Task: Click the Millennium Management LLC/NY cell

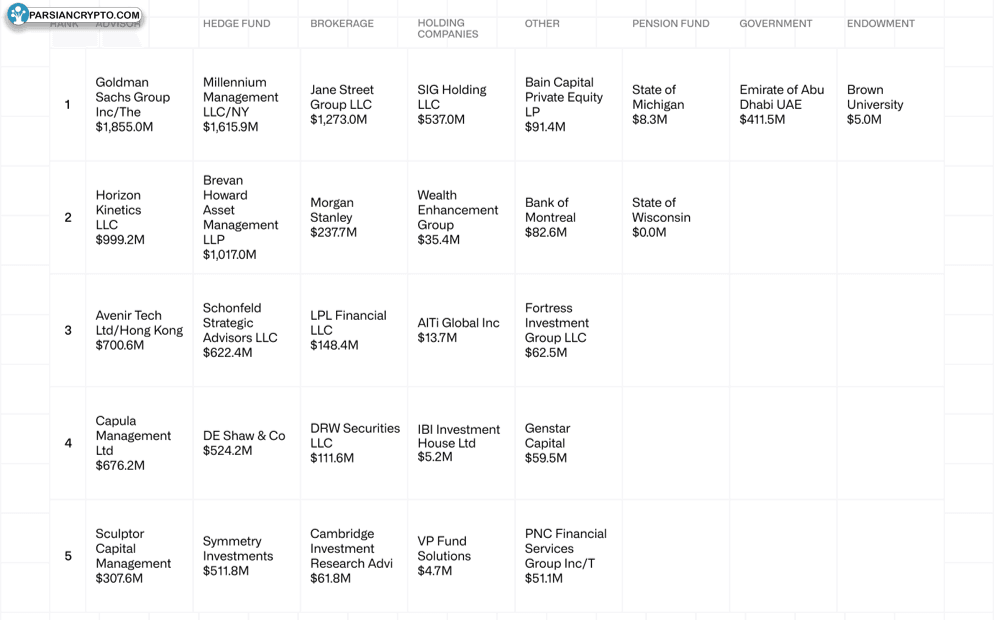Action: tap(240, 105)
